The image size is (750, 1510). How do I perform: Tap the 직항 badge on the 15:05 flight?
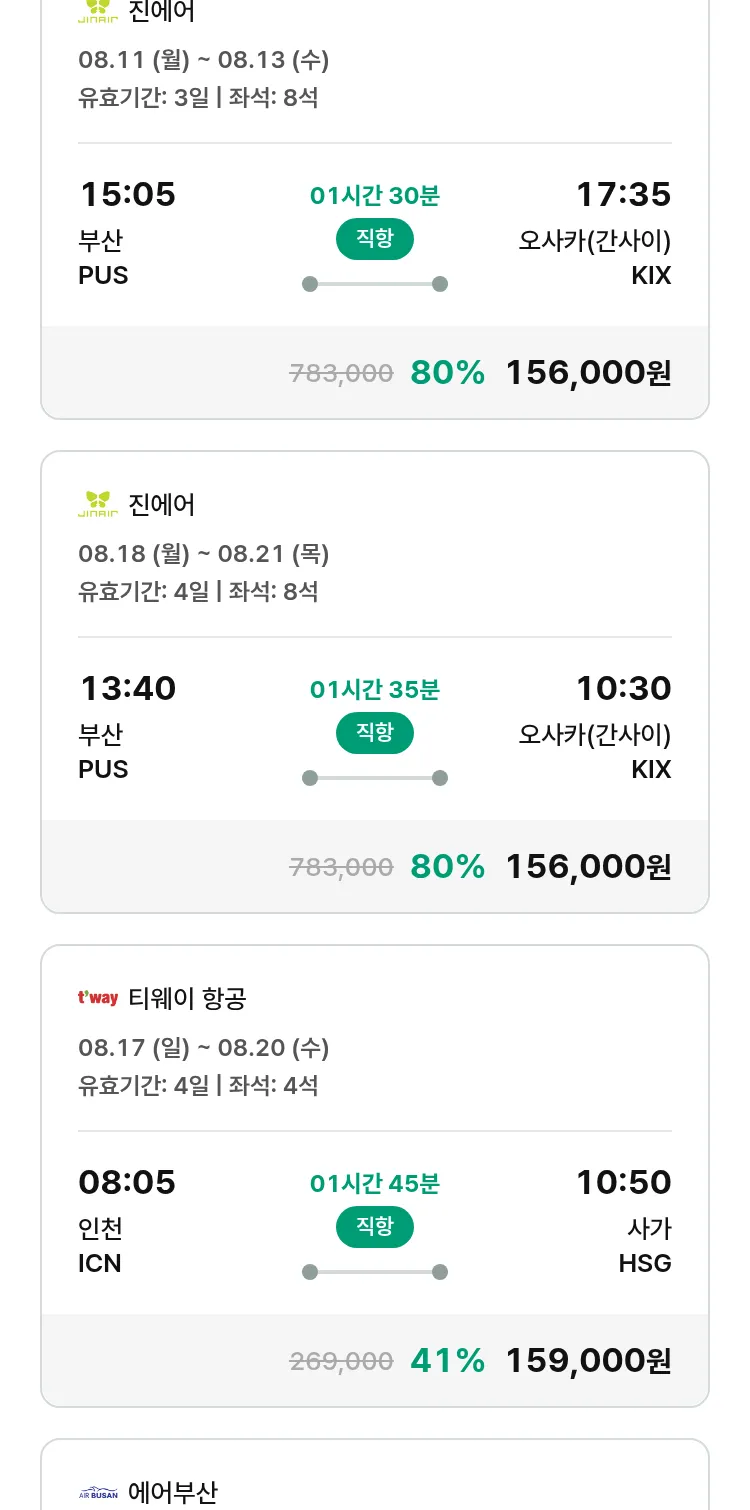[375, 239]
